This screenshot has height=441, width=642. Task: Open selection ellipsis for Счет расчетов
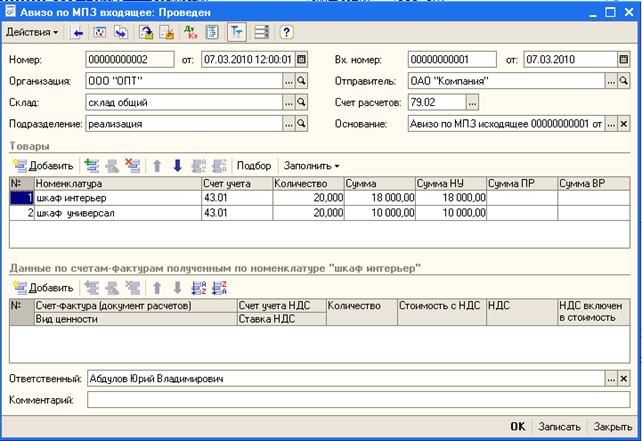point(473,103)
